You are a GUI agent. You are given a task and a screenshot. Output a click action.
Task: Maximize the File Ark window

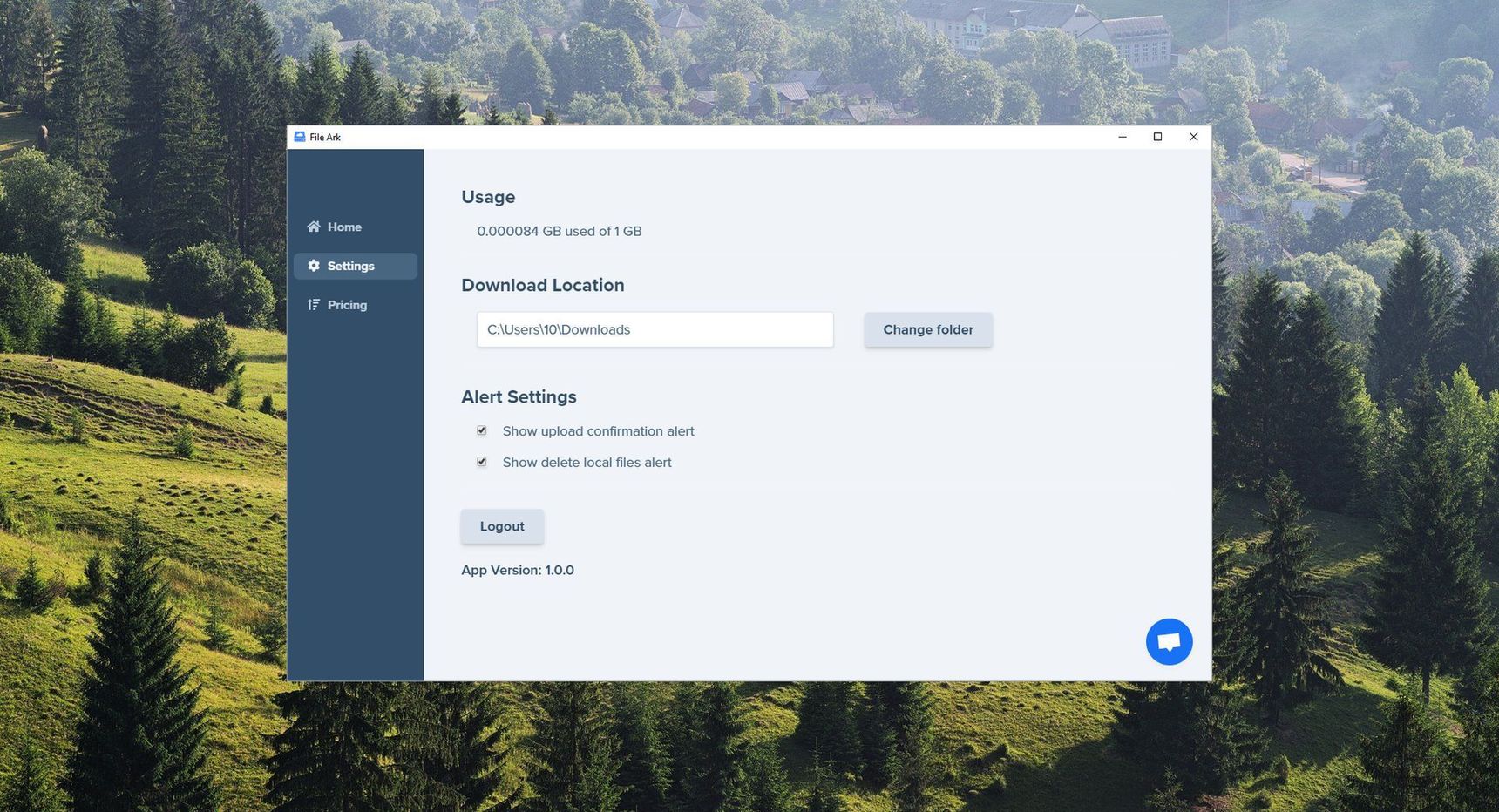[1157, 137]
